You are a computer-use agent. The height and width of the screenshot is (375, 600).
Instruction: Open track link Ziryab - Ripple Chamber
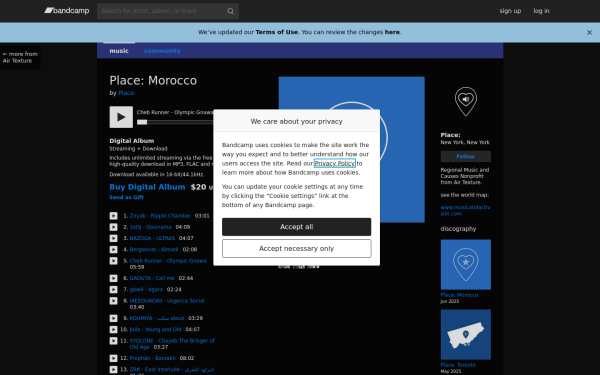coord(160,216)
